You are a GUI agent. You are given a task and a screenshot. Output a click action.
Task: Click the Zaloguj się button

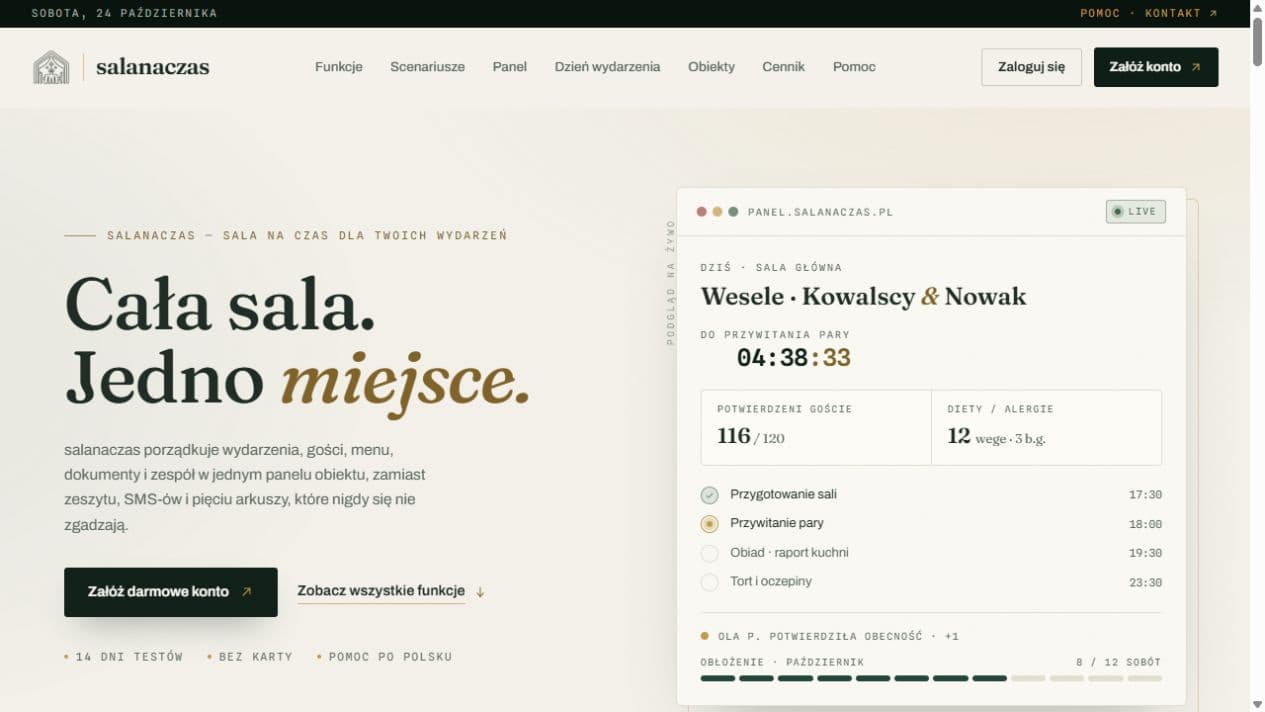[x=1031, y=67]
